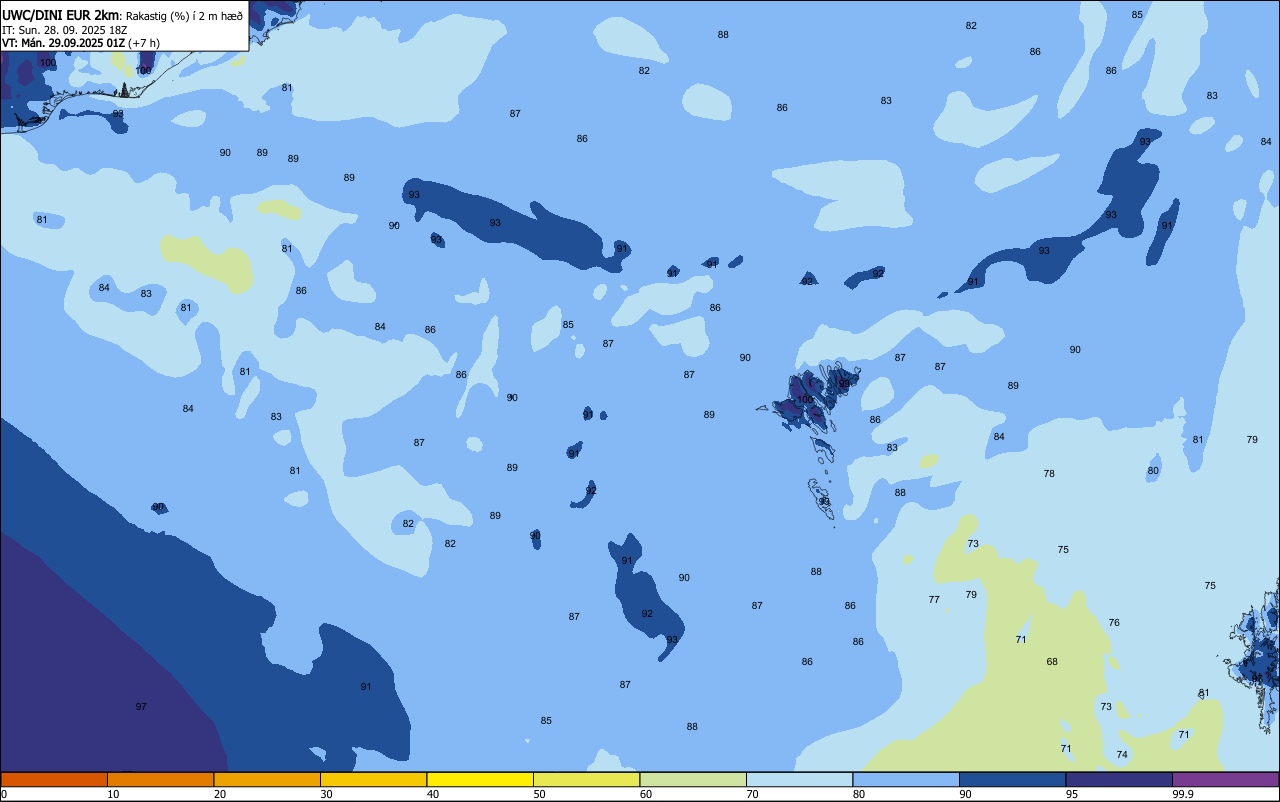Select the 'Rakastig (%) í 2 m hæð' label
The image size is (1280, 802).
pos(184,16)
